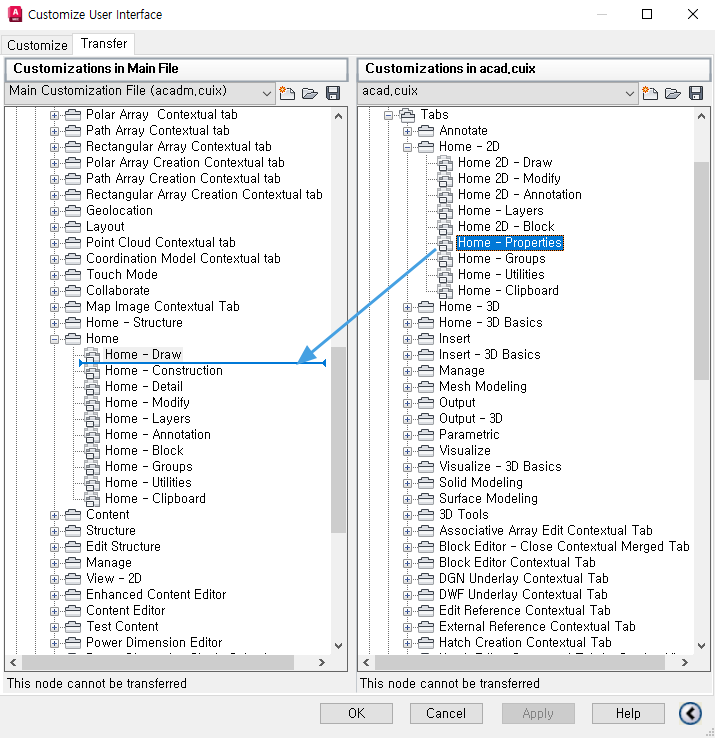Viewport: 715px width, 738px height.
Task: Click the Help button
Action: [628, 713]
